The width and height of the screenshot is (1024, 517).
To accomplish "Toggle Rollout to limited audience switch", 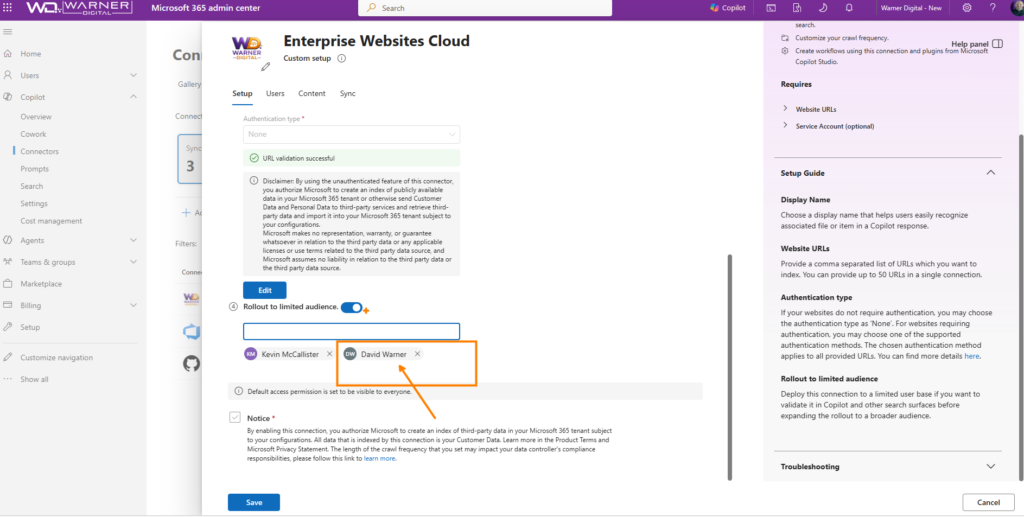I will [351, 307].
